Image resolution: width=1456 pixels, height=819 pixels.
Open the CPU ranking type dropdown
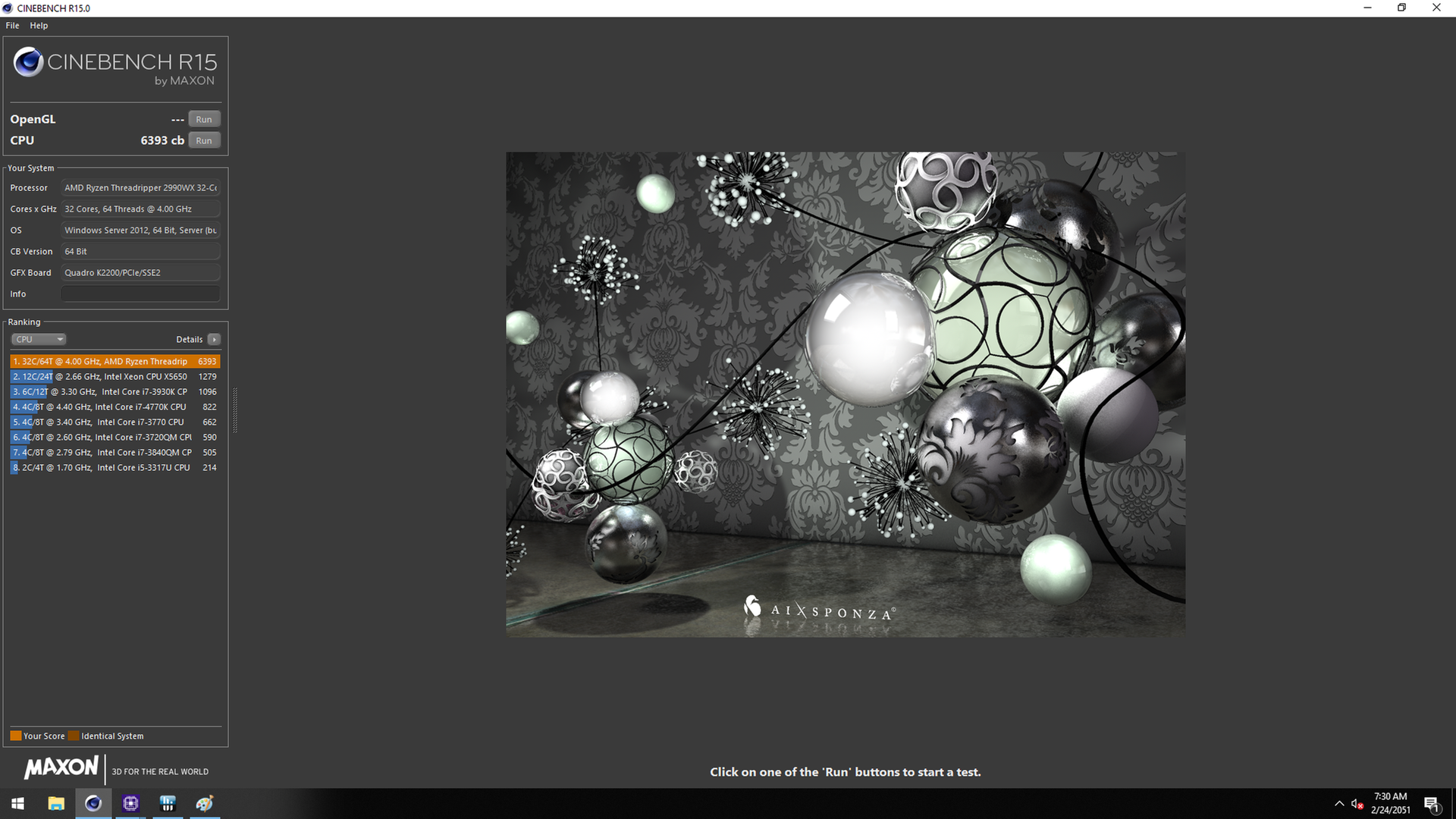(x=39, y=339)
